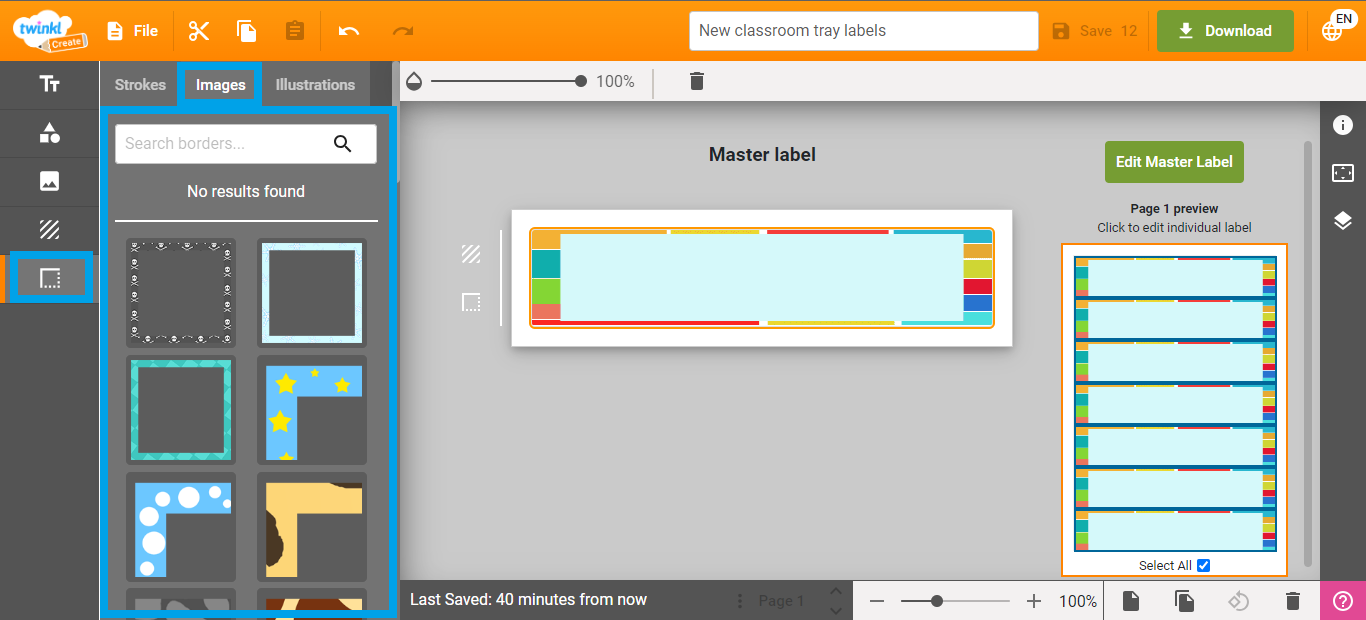The height and width of the screenshot is (620, 1366).
Task: Switch to the Illustrations tab
Action: point(315,85)
